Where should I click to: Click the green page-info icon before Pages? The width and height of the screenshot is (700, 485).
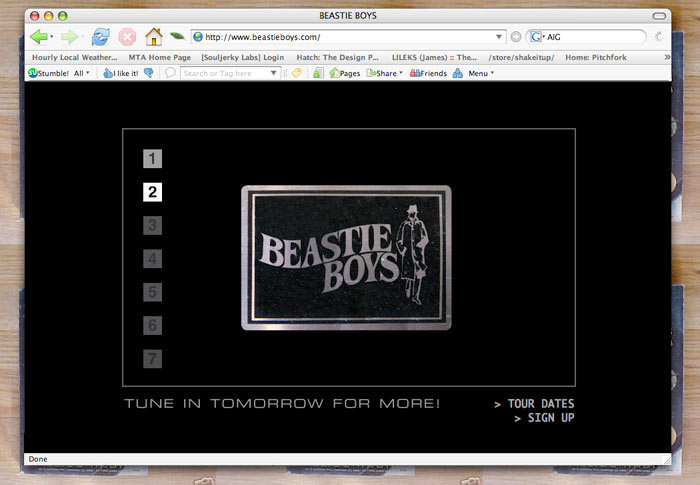[x=318, y=73]
